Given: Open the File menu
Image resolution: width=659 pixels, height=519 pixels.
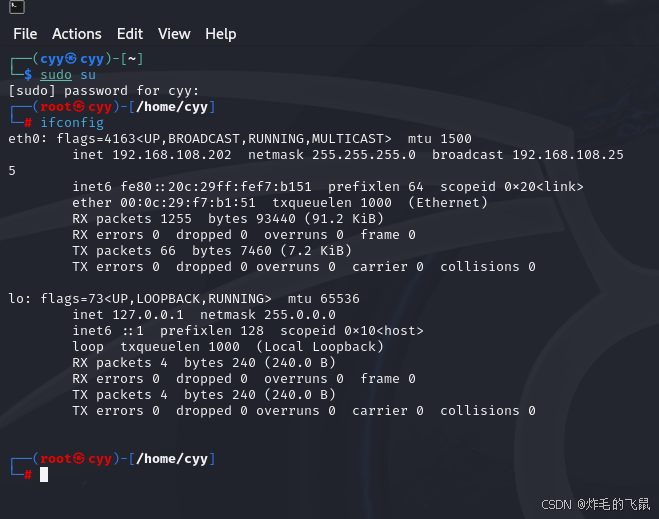Looking at the screenshot, I should click(25, 34).
